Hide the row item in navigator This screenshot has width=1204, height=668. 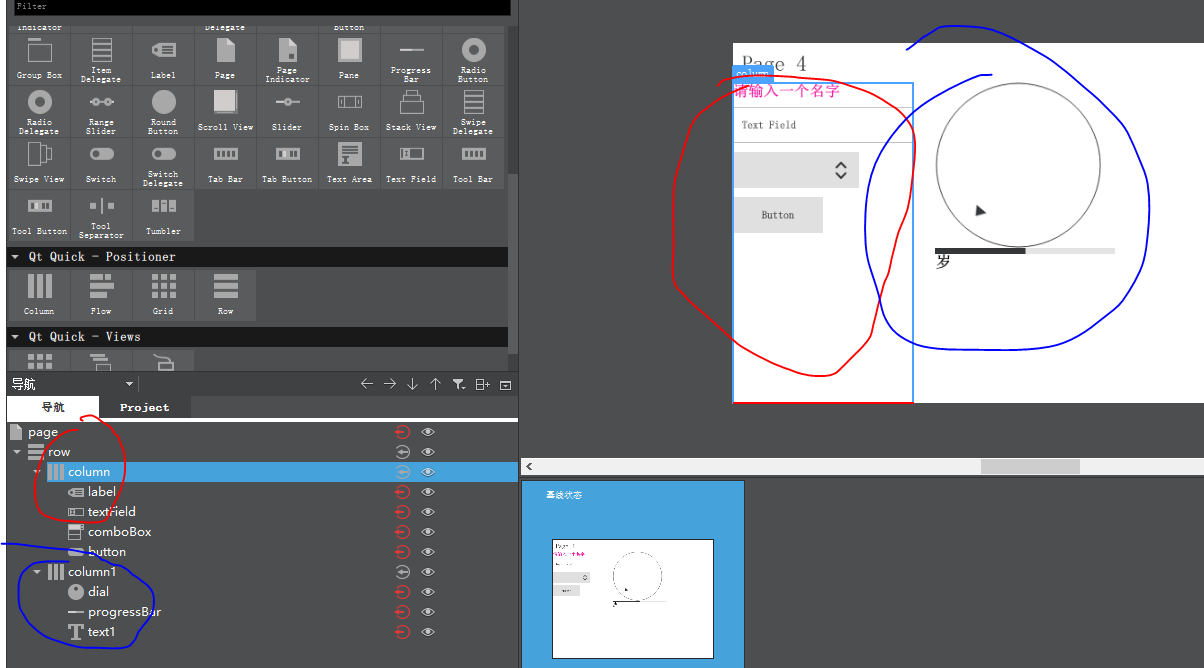coord(428,452)
